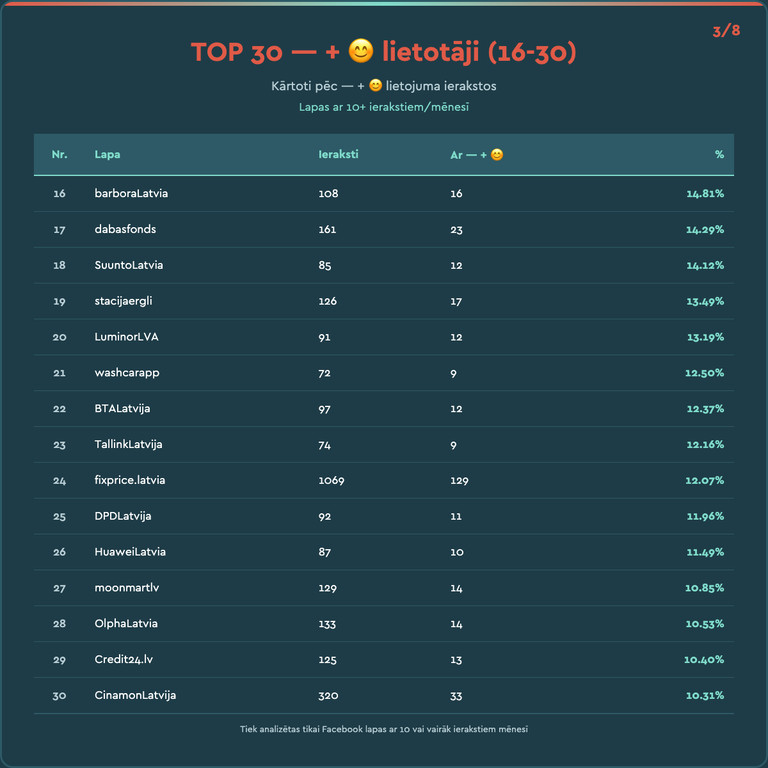The image size is (768, 768).
Task: Open the LuminorLVA page entry
Action: tap(126, 337)
